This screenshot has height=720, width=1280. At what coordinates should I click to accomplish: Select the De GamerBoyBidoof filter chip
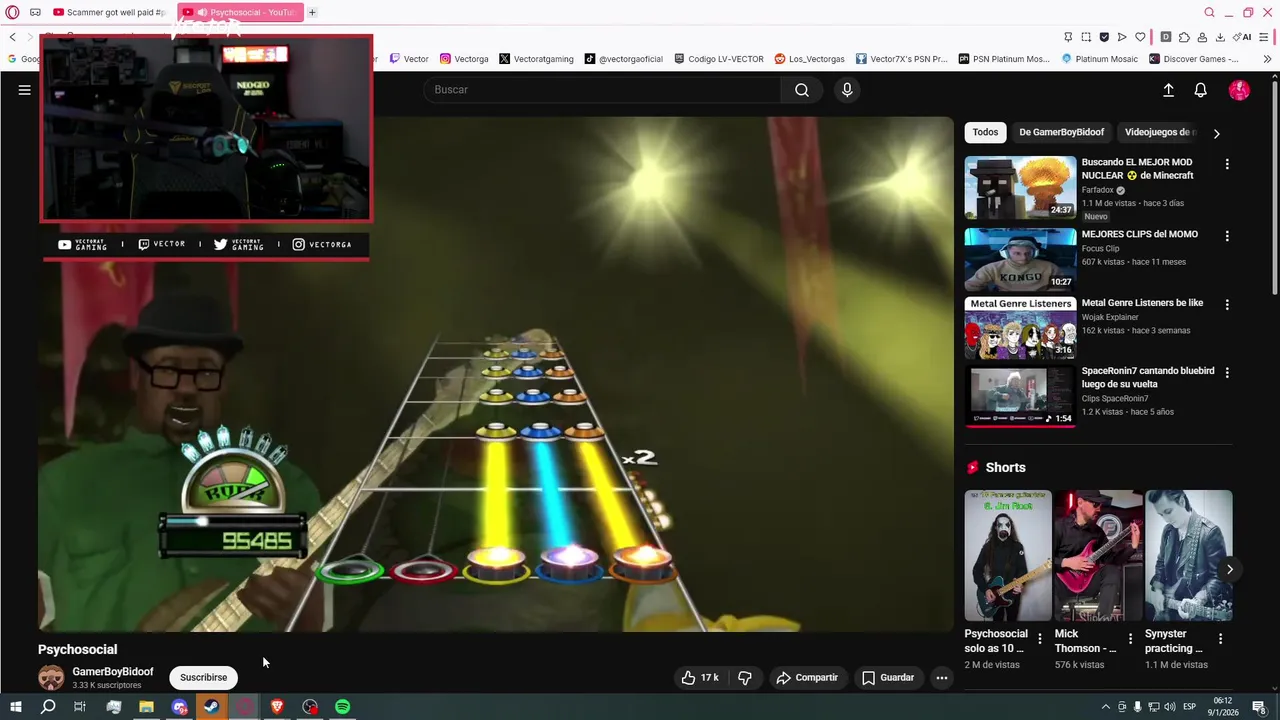1061,132
